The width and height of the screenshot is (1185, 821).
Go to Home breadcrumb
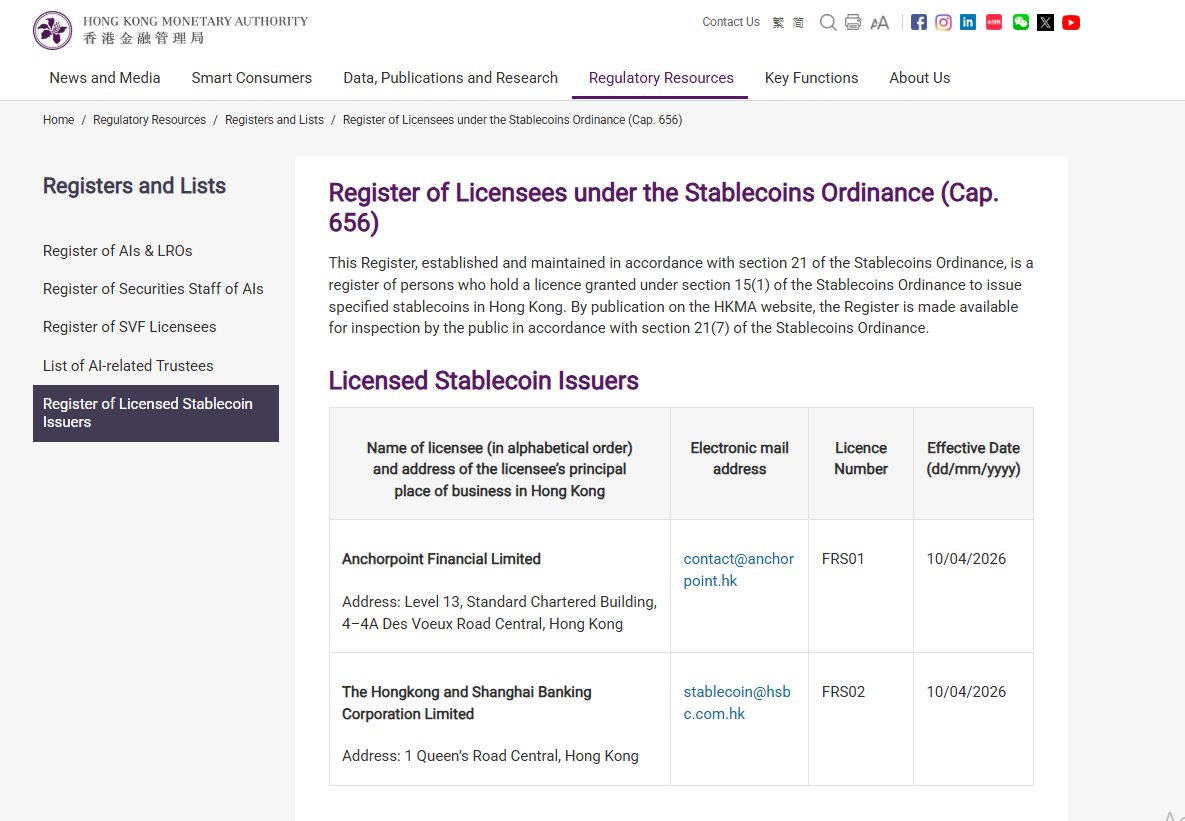tap(58, 119)
